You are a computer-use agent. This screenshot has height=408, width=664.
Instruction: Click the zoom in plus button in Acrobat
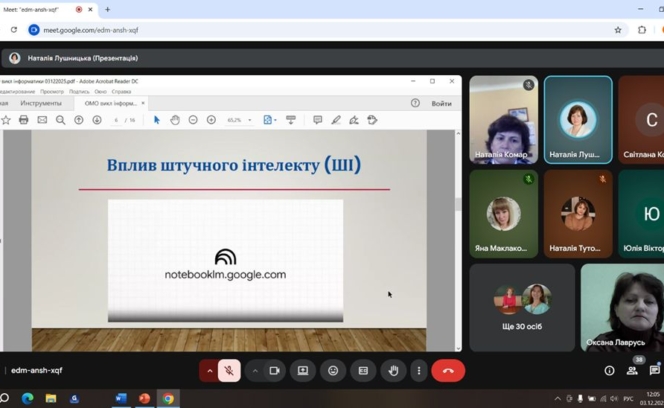pos(211,120)
